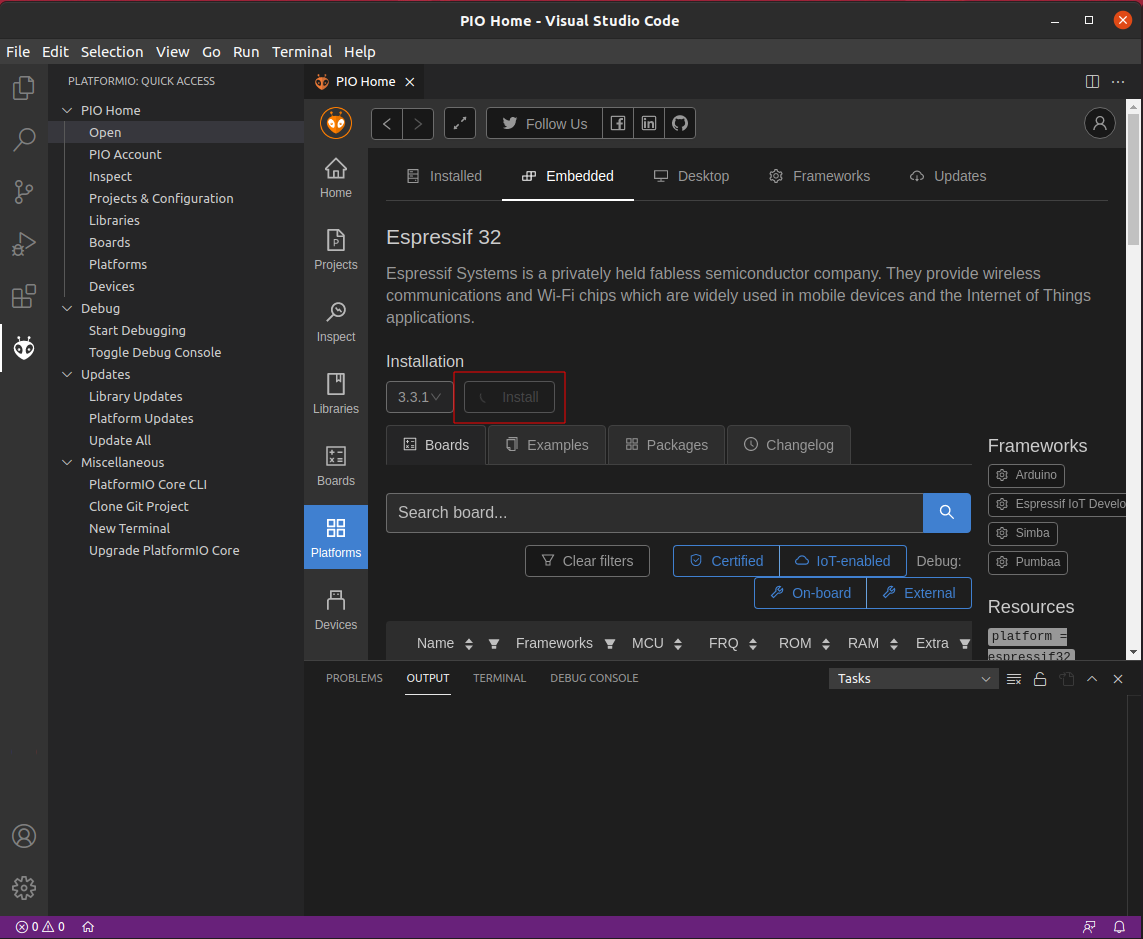
Task: Toggle On-board debug filter
Action: pyautogui.click(x=811, y=593)
